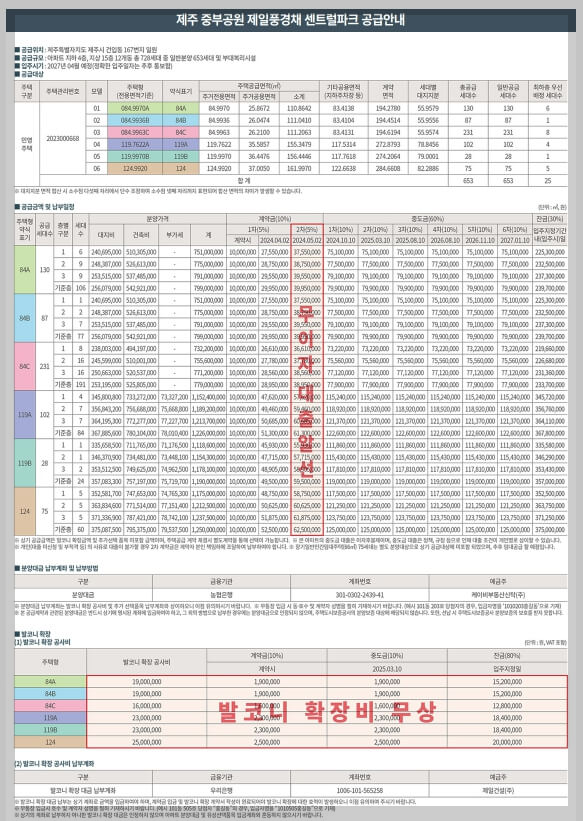
Task: Select the 110.8642 subtotal area value
Action: pyautogui.click(x=299, y=108)
